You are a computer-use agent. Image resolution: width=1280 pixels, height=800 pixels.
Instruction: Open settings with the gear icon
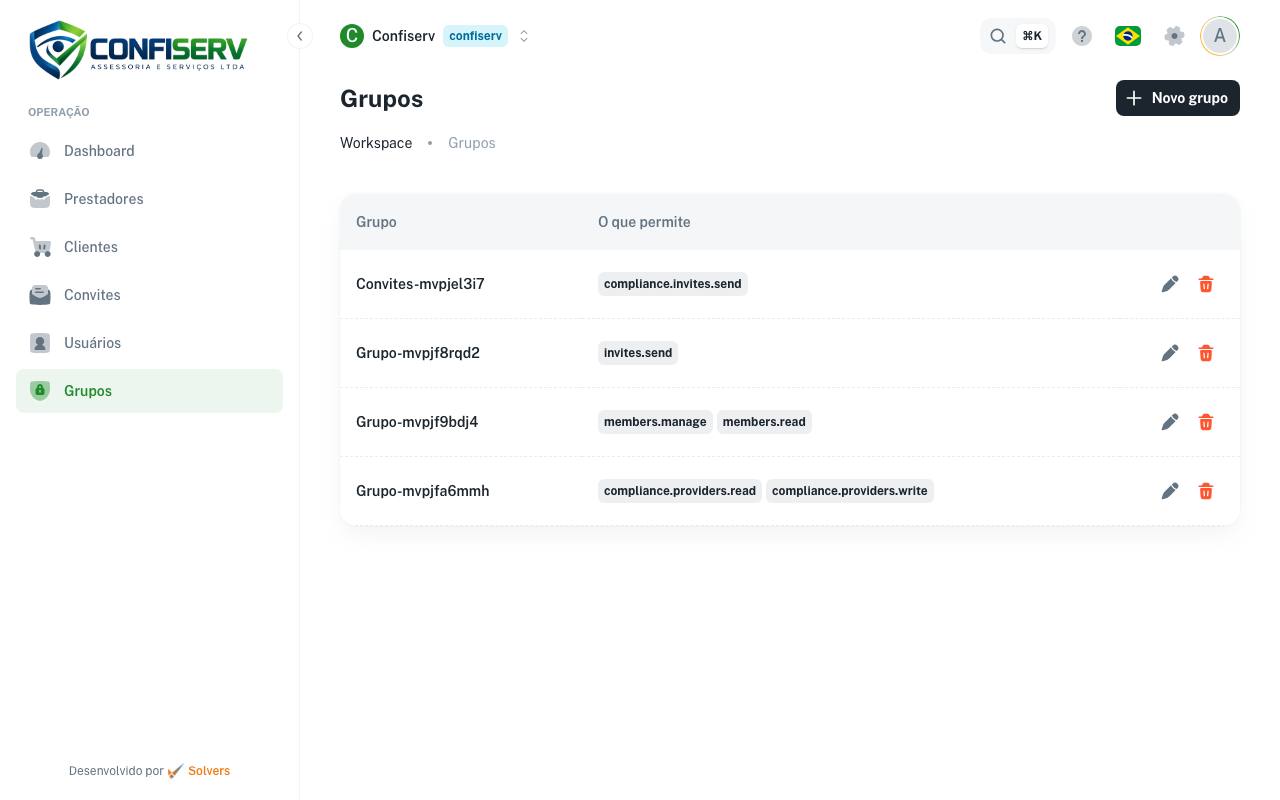pos(1174,36)
